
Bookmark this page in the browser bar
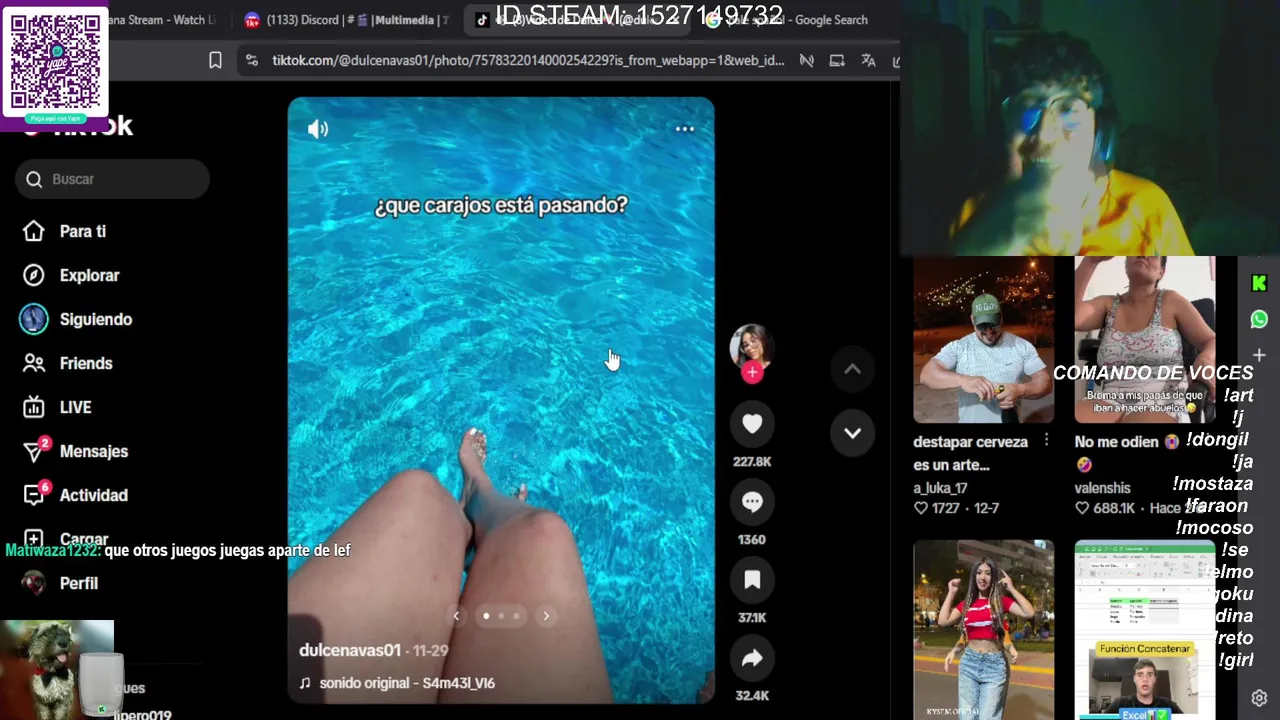click(215, 61)
